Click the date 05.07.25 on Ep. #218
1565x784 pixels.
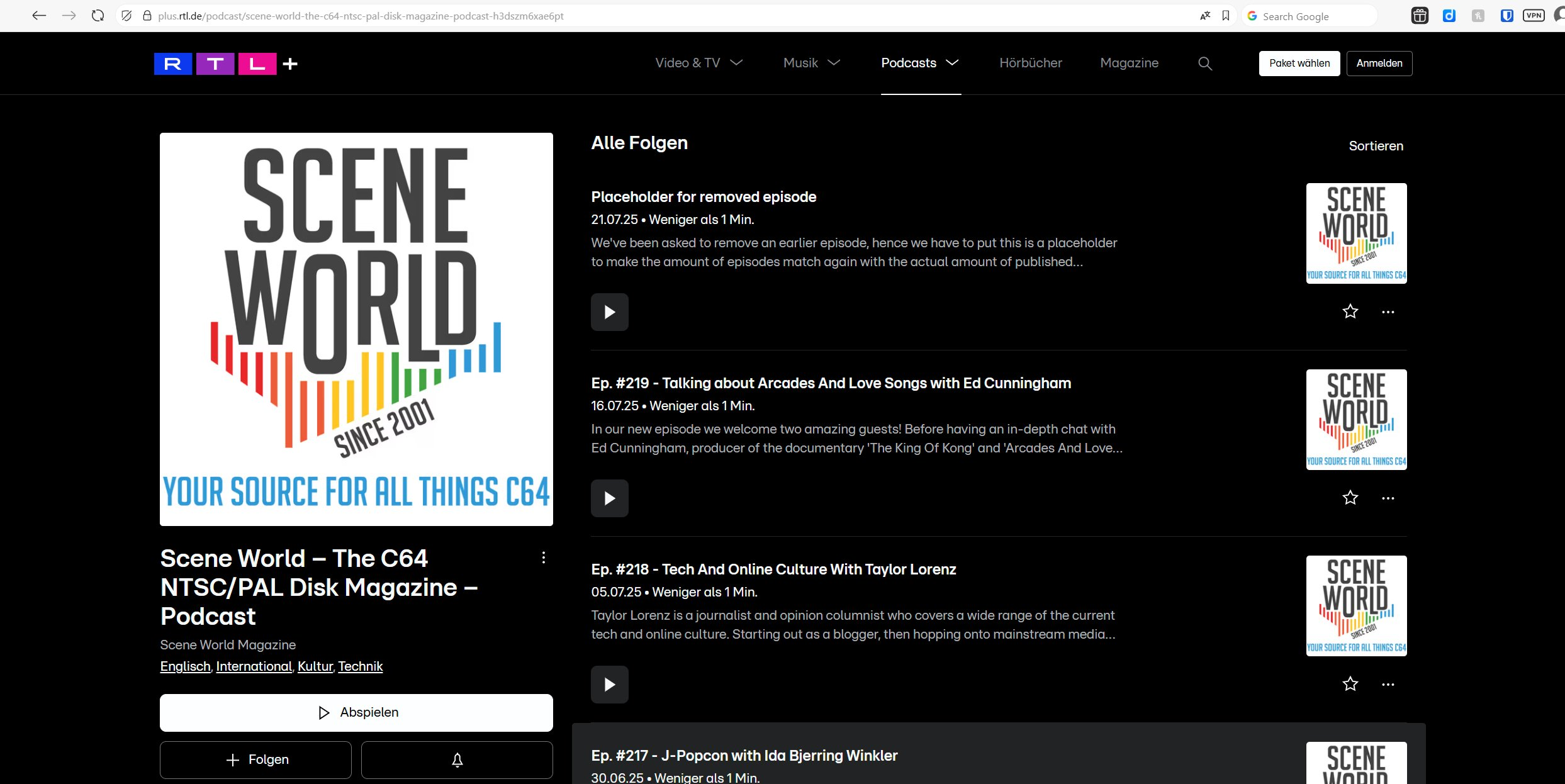coord(616,592)
